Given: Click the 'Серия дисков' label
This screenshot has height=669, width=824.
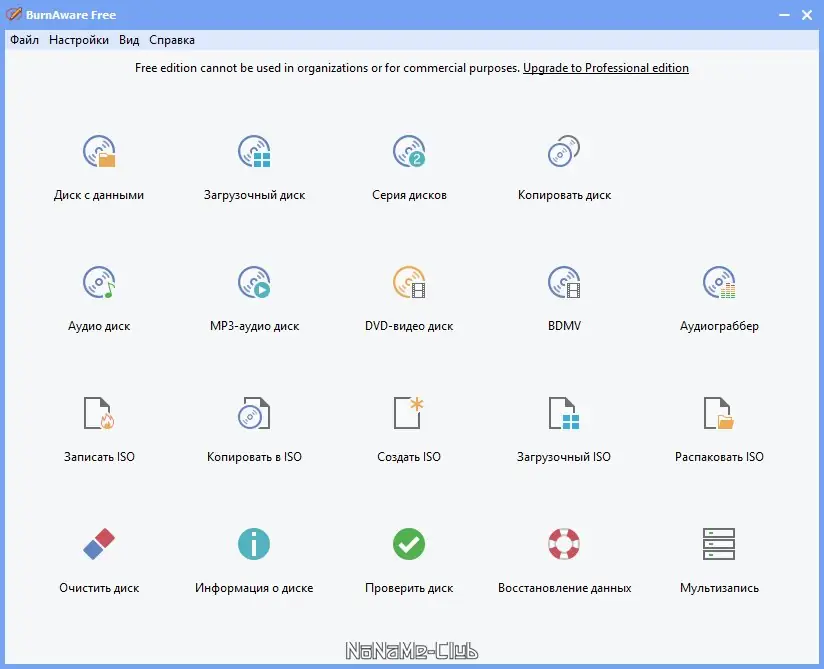Looking at the screenshot, I should point(409,195).
